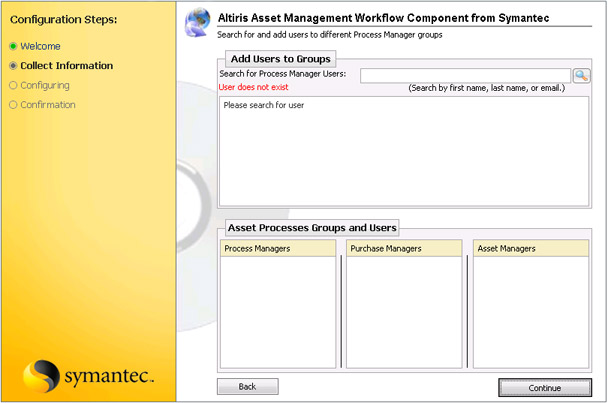Click the magnifying glass search icon
The height and width of the screenshot is (403, 608).
pyautogui.click(x=581, y=76)
